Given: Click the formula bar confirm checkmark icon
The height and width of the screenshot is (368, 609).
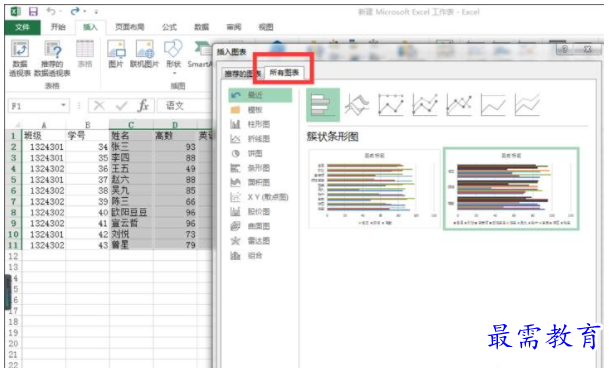Looking at the screenshot, I should [x=122, y=106].
